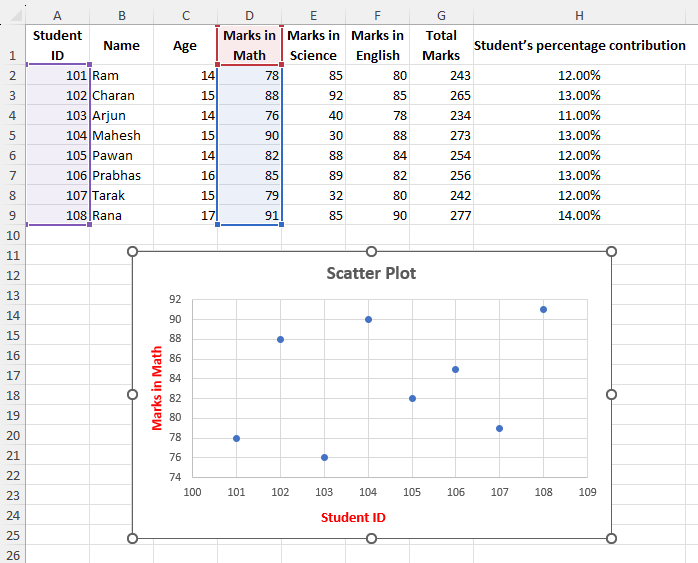
Task: Click the "Scatter Plot" chart title
Action: [x=371, y=273]
